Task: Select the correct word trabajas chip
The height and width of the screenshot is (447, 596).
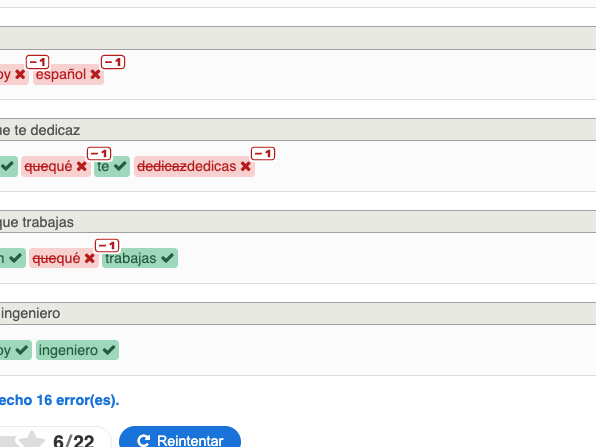Action: click(x=140, y=258)
